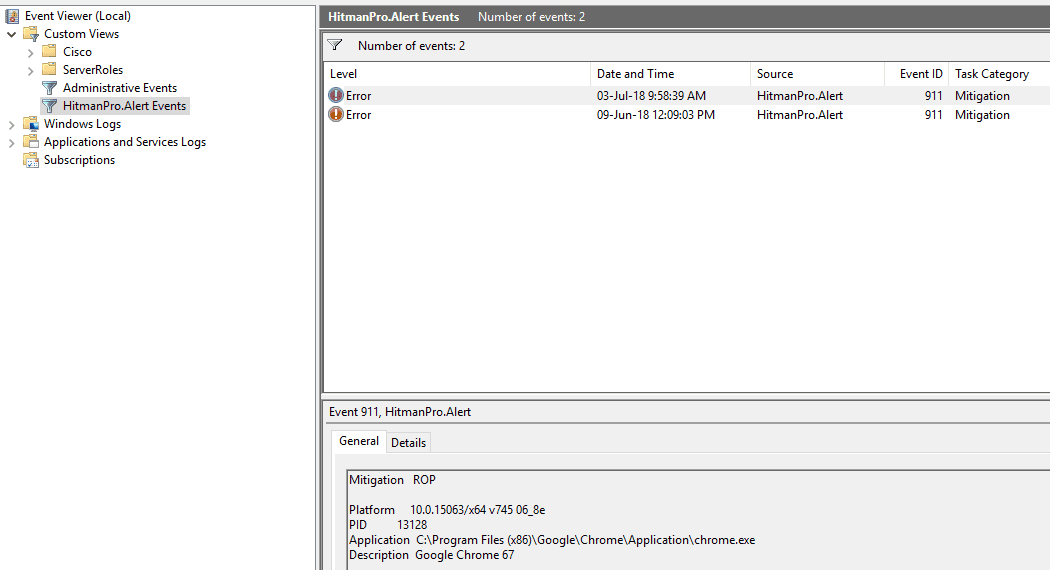Sort events by the Level column
This screenshot has width=1050, height=570.
(457, 74)
